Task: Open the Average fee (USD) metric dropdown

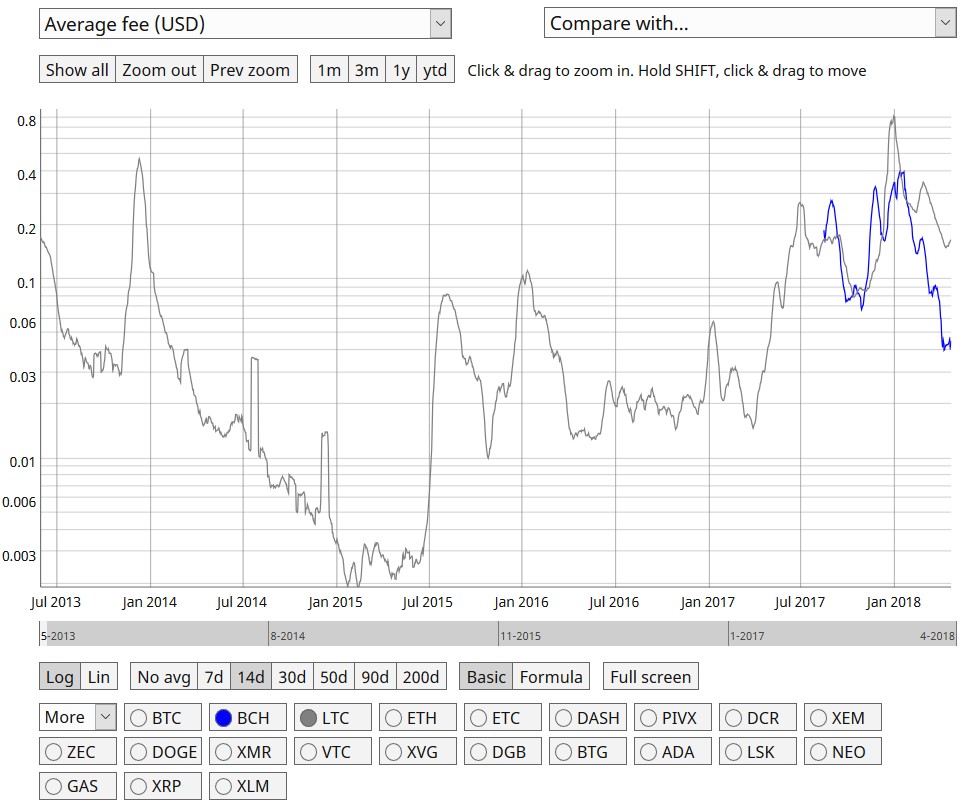Action: (245, 24)
